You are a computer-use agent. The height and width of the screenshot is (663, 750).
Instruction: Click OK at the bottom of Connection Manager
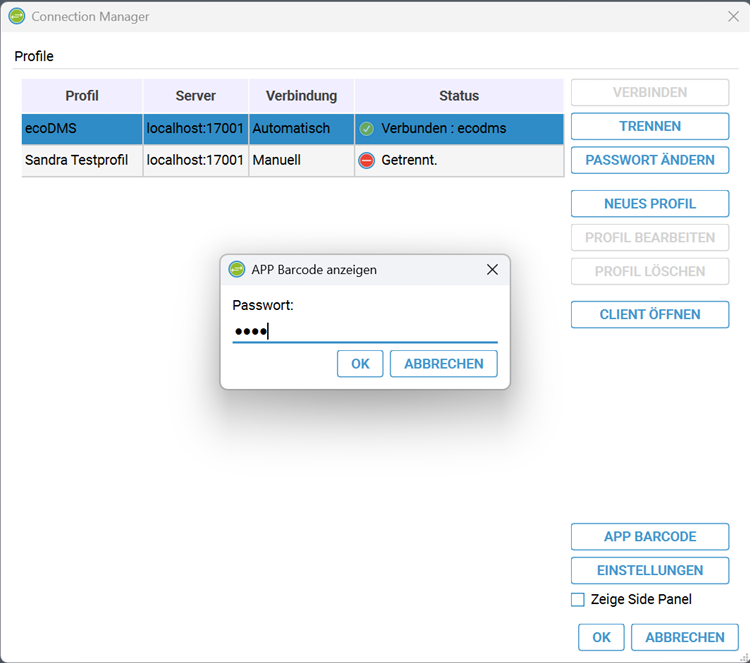[x=601, y=637]
